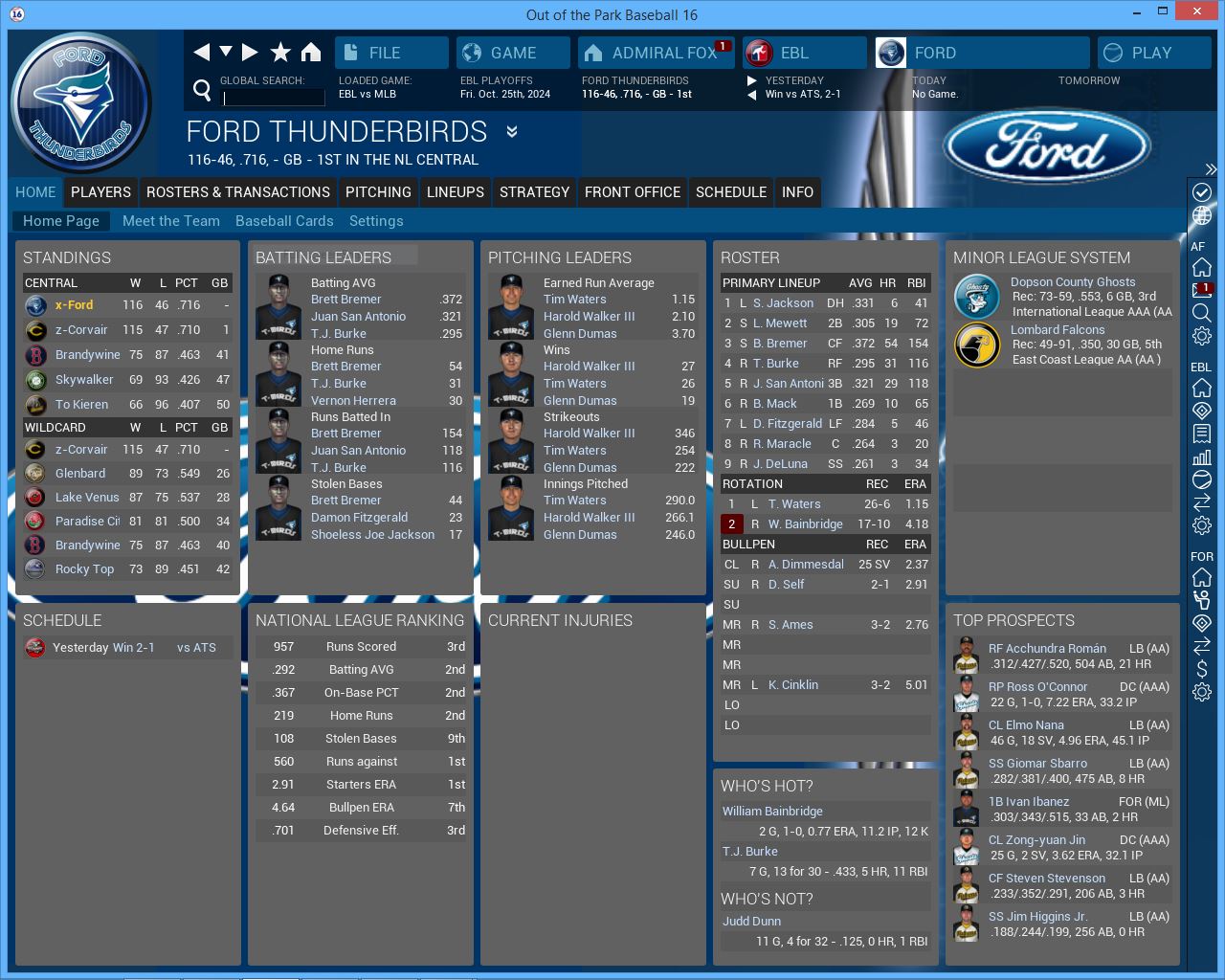The width and height of the screenshot is (1225, 980).
Task: Open the EBL section settings gear
Action: 1202,525
